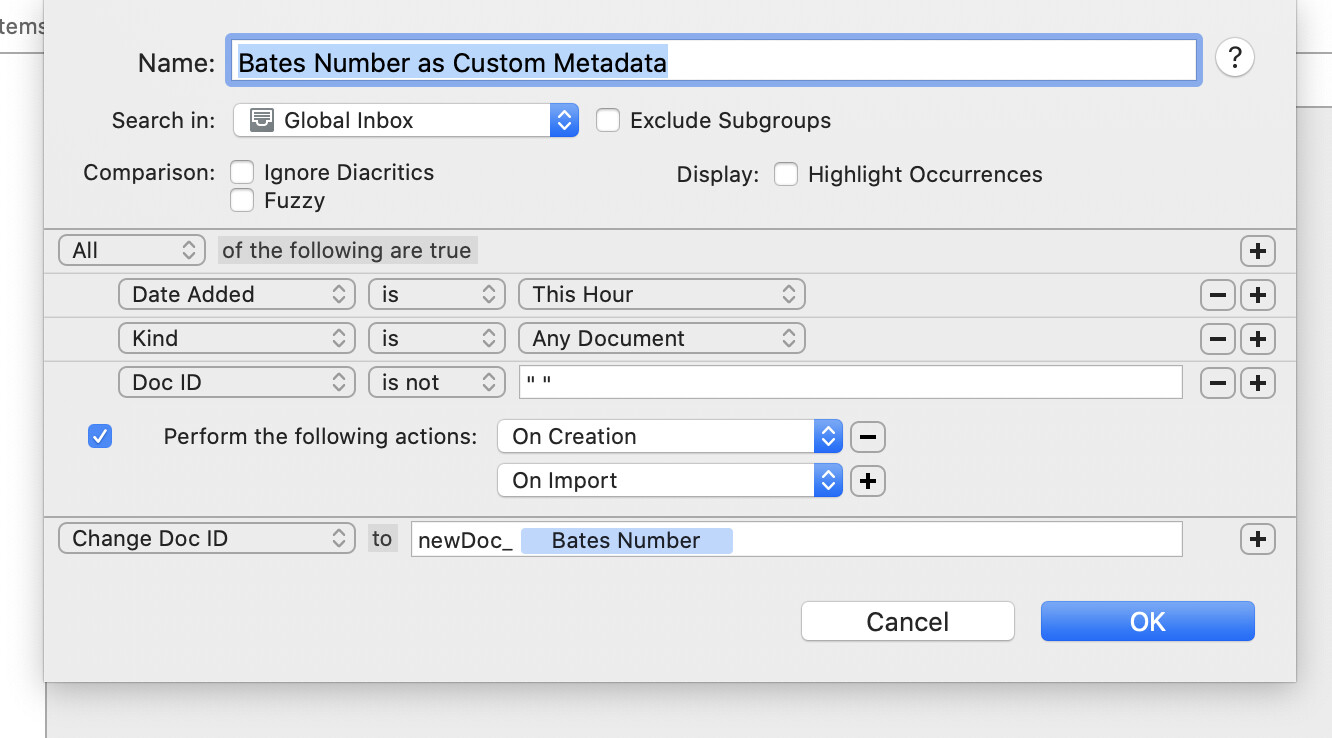The image size is (1332, 738).
Task: Open the Search in Global Inbox dropdown
Action: pos(405,121)
